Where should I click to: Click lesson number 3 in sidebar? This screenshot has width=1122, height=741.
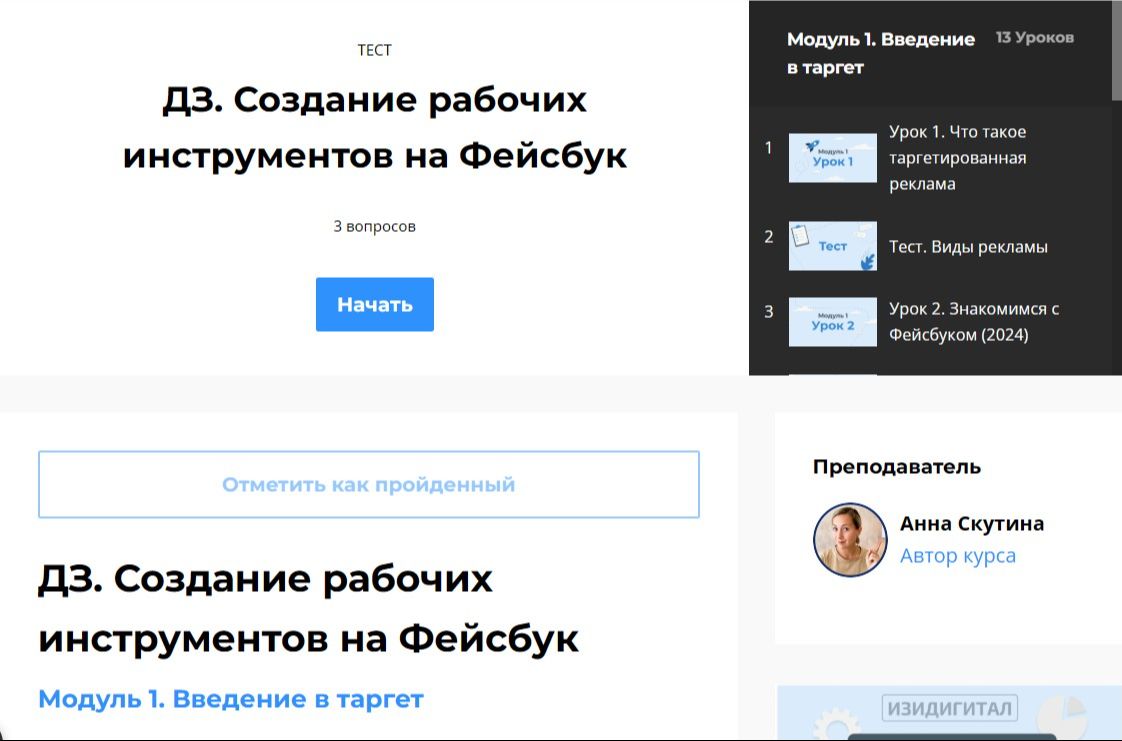769,312
